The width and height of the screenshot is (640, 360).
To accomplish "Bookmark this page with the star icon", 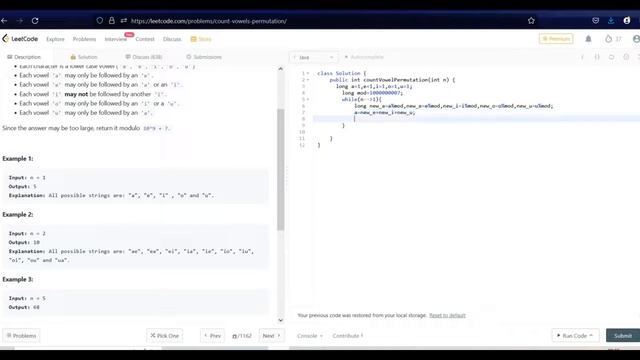I will coord(531,20).
